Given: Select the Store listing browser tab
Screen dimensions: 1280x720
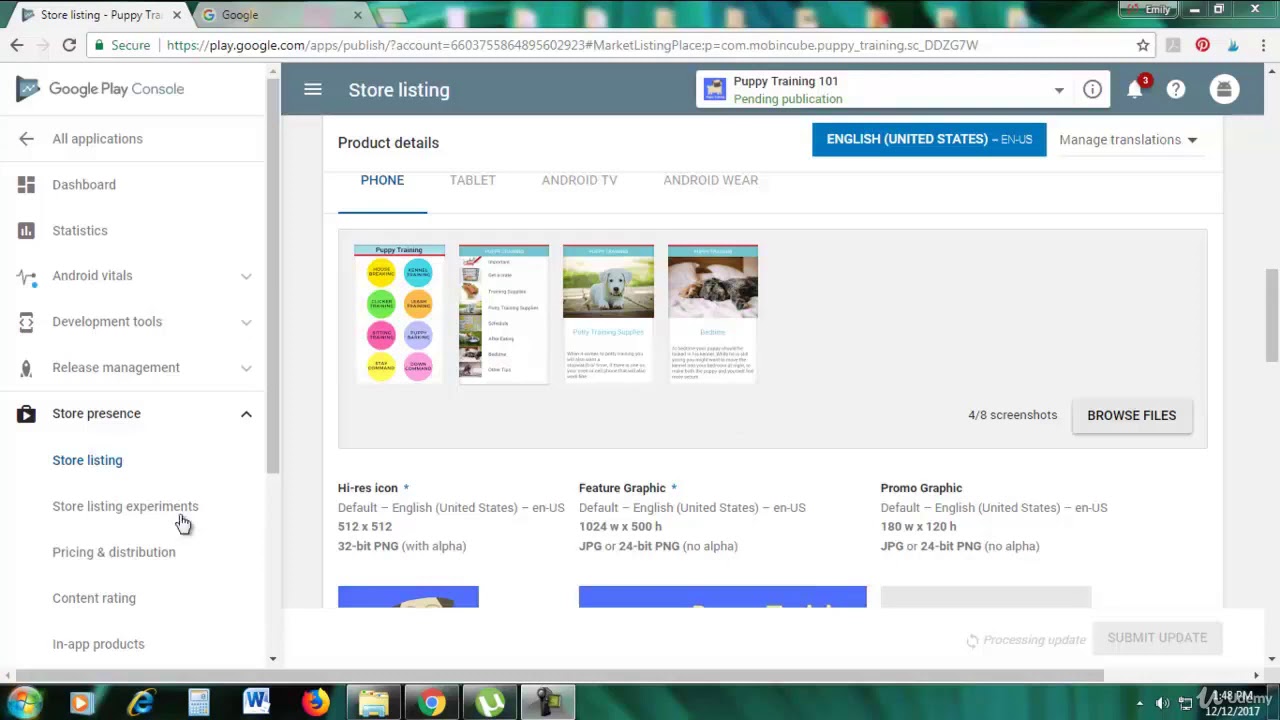Looking at the screenshot, I should [100, 15].
